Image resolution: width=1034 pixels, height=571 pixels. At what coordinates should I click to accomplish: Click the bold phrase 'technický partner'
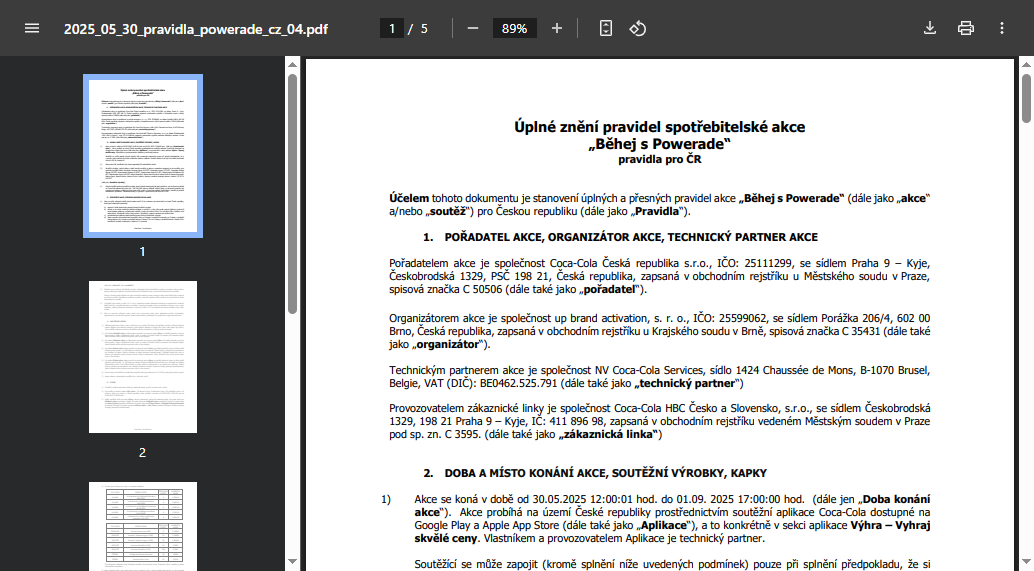687,383
